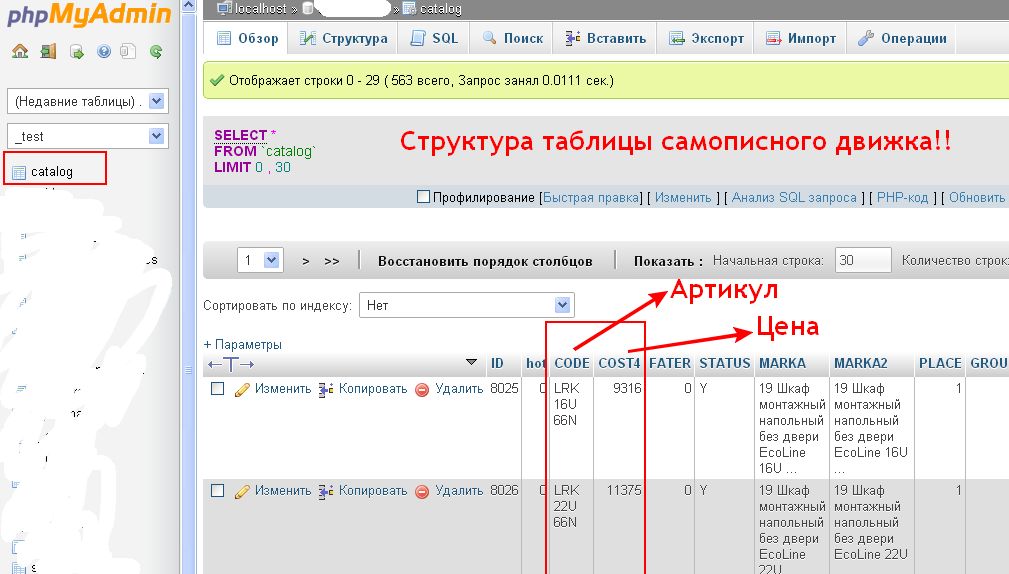This screenshot has width=1009, height=574.
Task: Click the phpMyAdmin logo
Action: (x=89, y=14)
